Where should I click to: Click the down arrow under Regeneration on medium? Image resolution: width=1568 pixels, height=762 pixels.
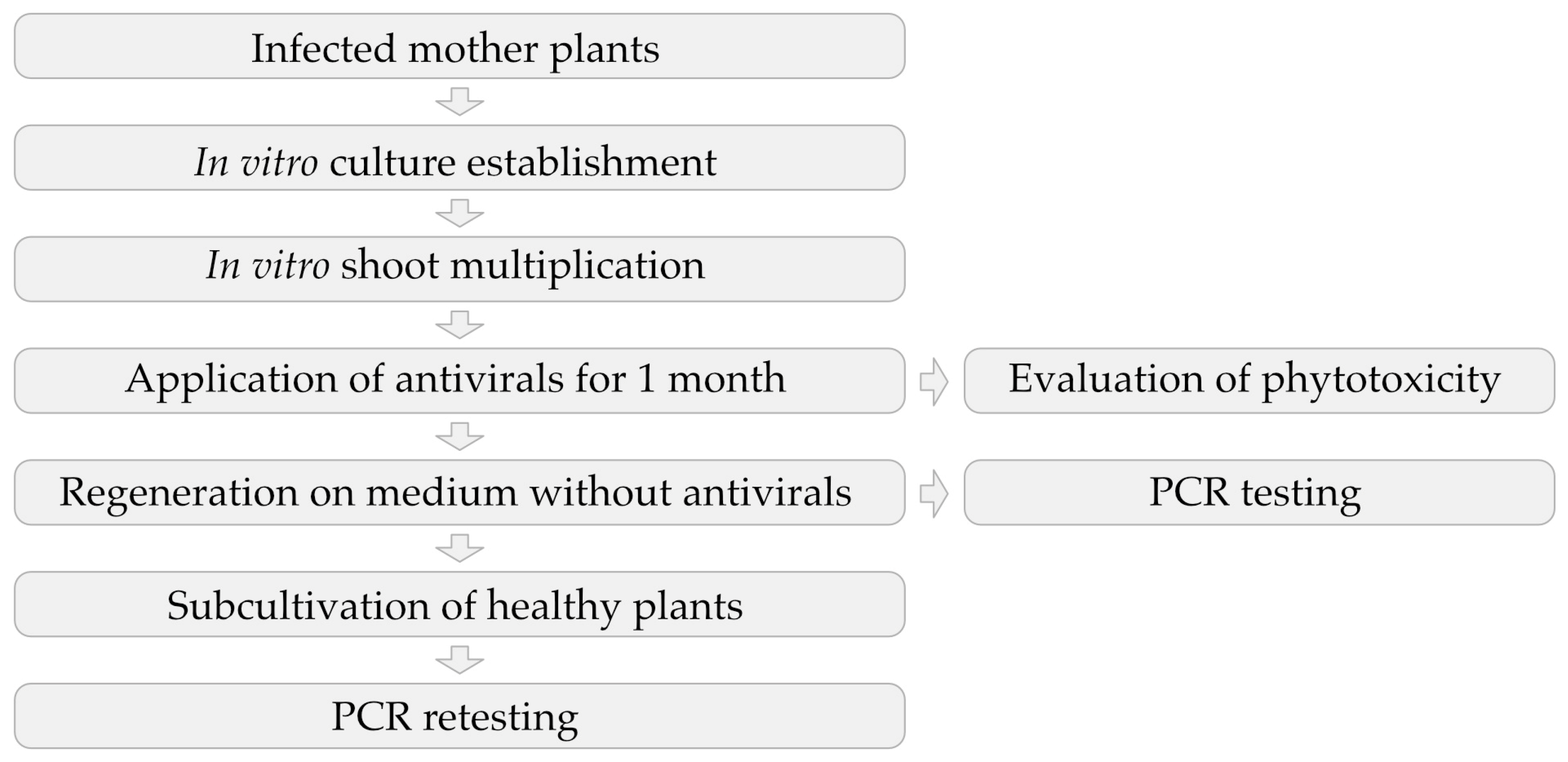pos(460,548)
